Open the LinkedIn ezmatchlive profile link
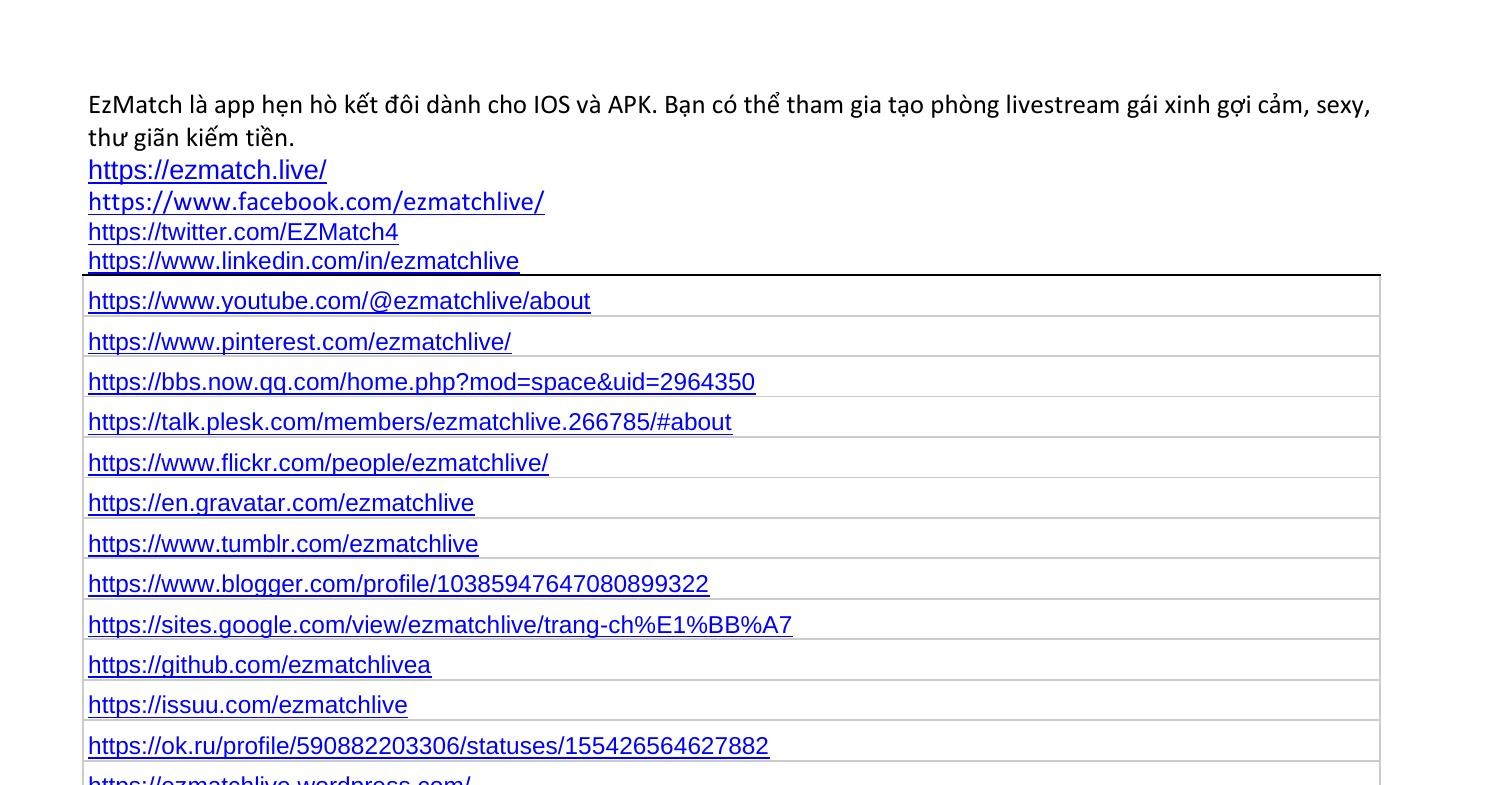The width and height of the screenshot is (1500, 785). point(303,261)
